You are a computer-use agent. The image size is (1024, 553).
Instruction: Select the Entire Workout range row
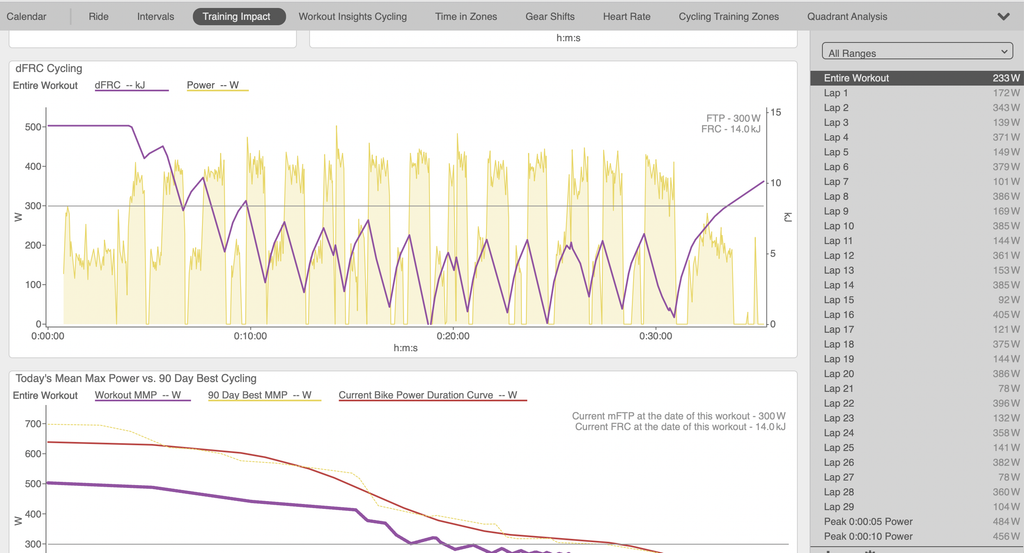(917, 78)
